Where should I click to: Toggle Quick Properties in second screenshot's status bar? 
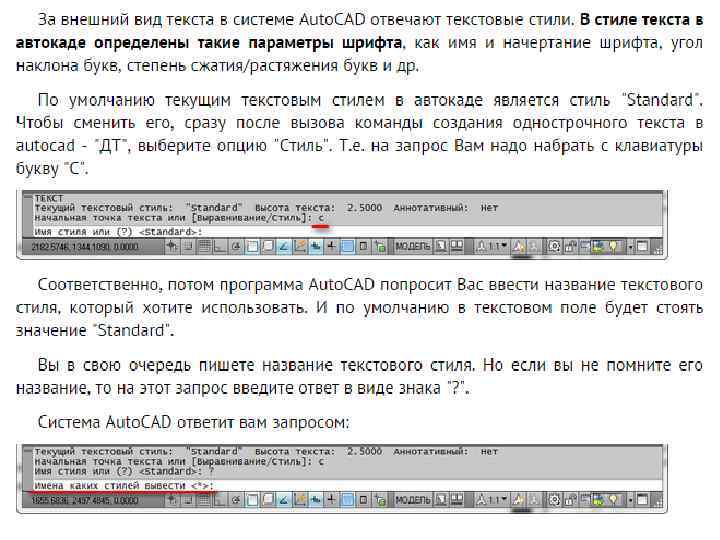tap(363, 500)
